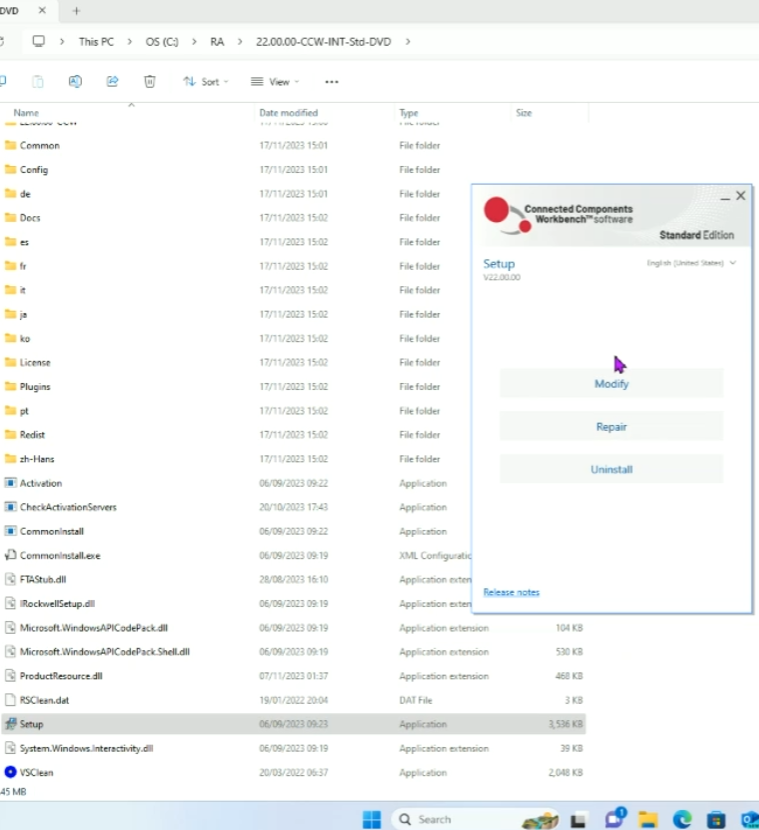The width and height of the screenshot is (759, 830).
Task: Open the View menu in Explorer
Action: [x=275, y=82]
